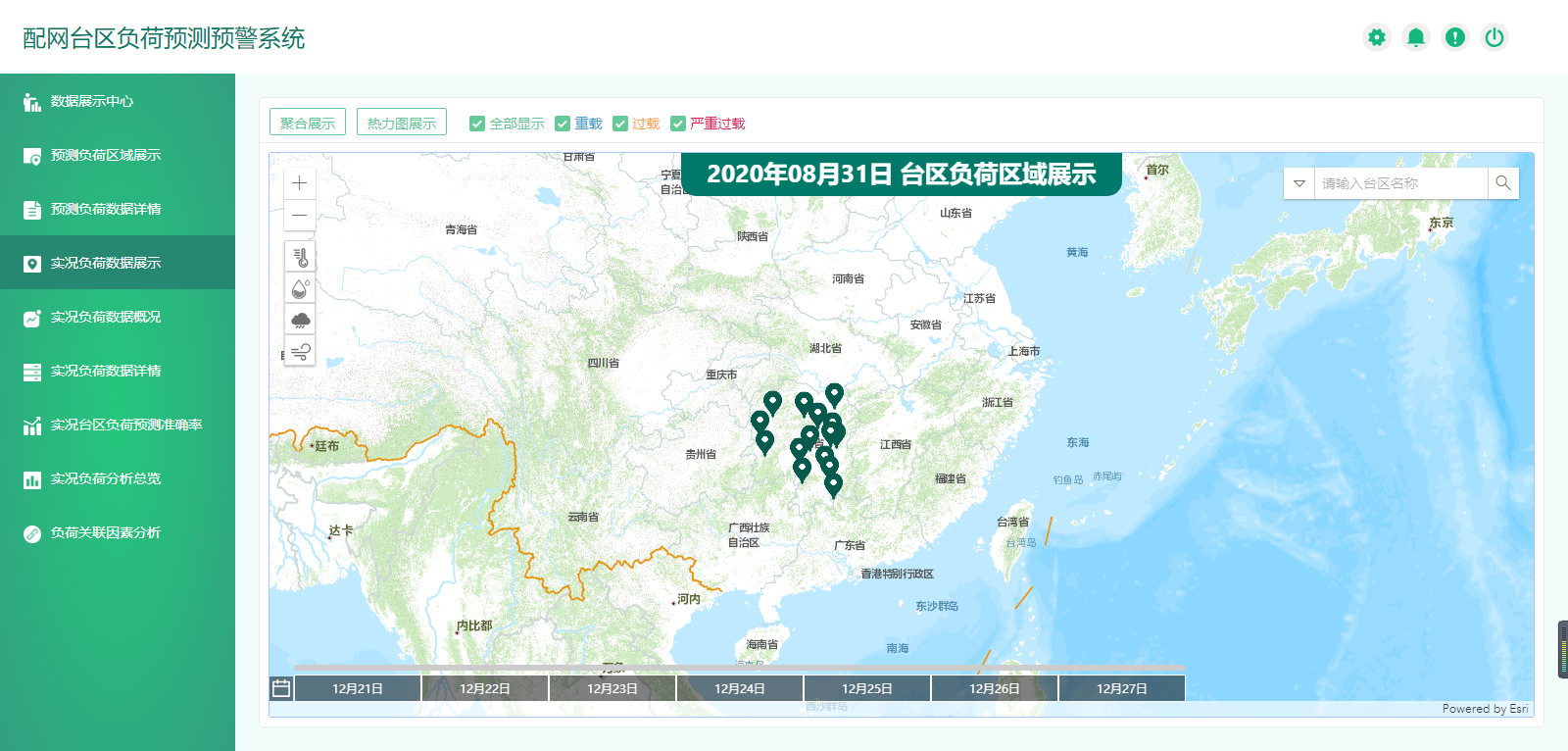
Task: Select 12月22日 on the timeline
Action: click(x=485, y=688)
